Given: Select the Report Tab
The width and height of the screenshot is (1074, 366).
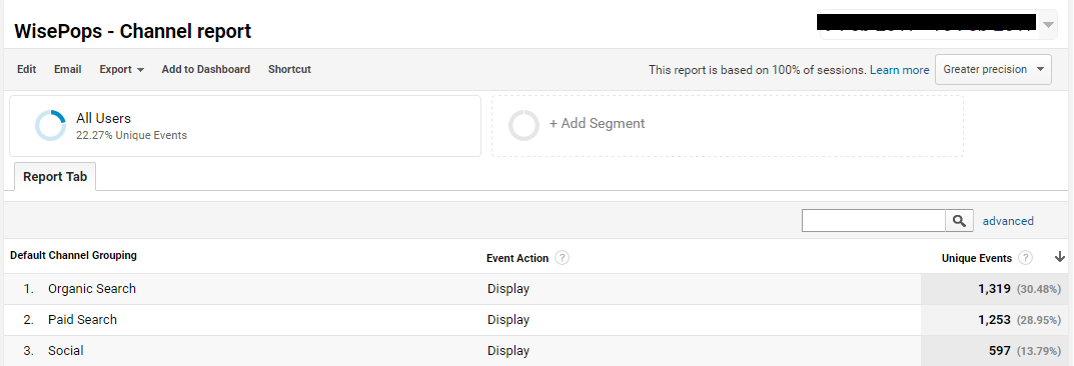Looking at the screenshot, I should (55, 177).
